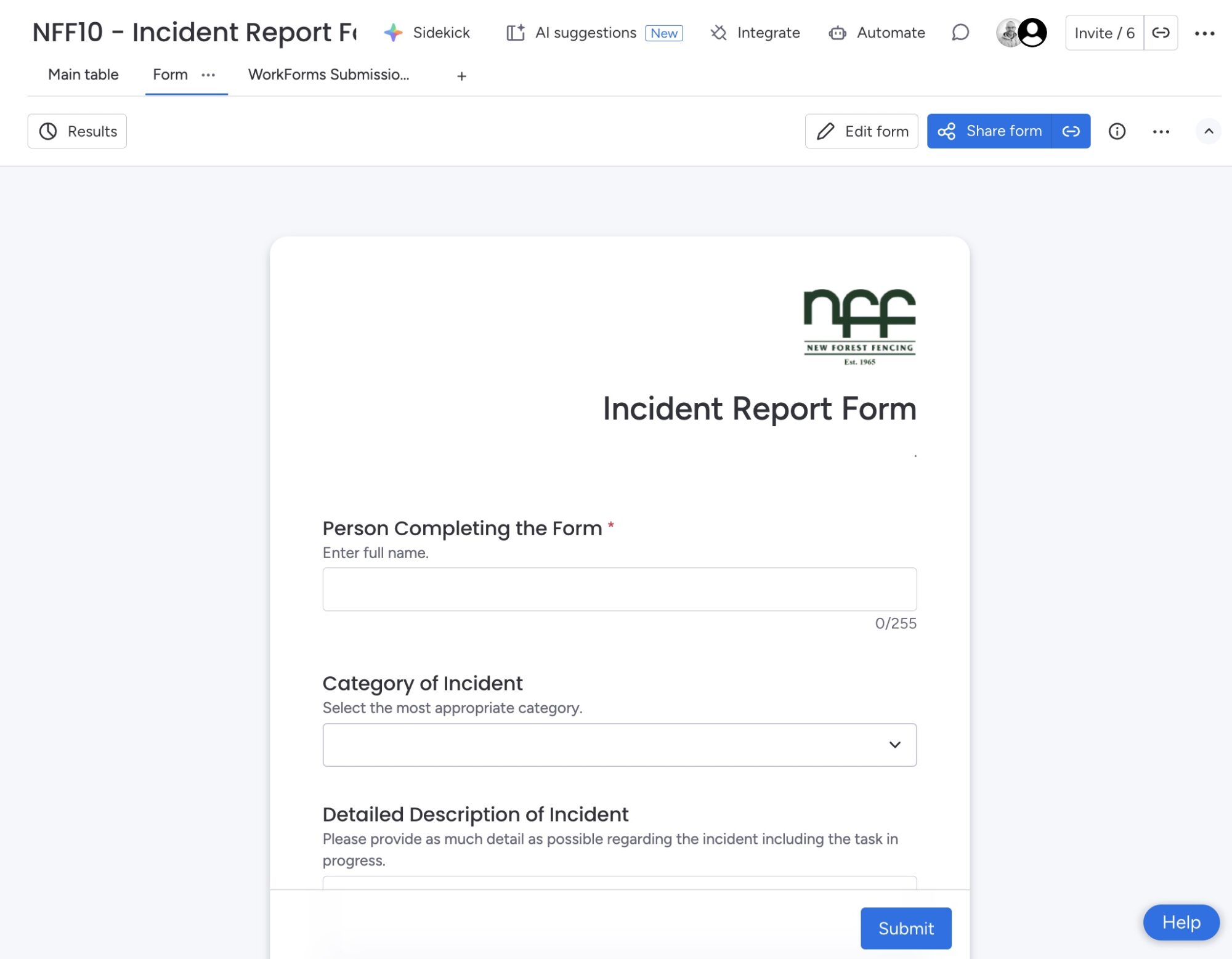Click the Edit form button
The width and height of the screenshot is (1232, 959).
click(861, 131)
